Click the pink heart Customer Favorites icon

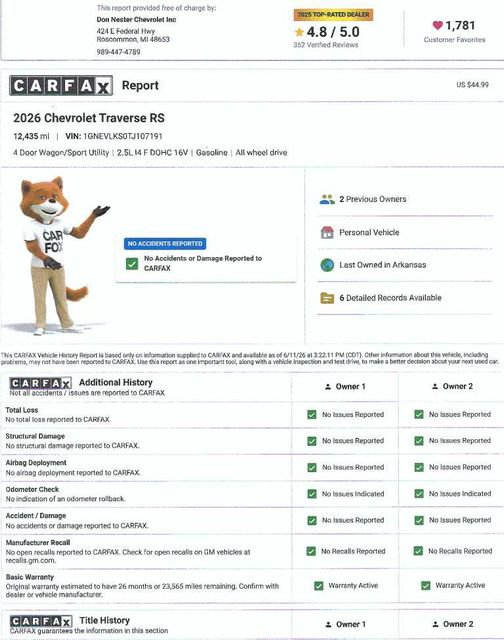[437, 25]
